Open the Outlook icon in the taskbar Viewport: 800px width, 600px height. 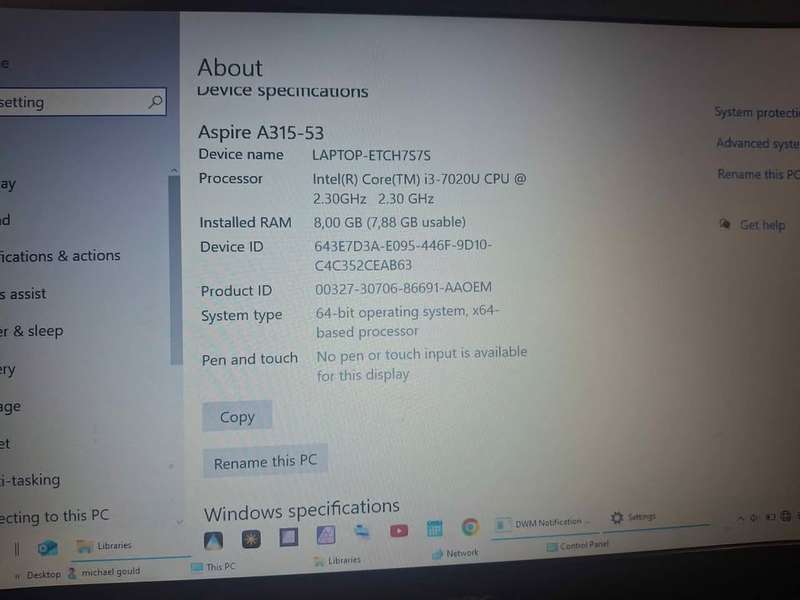[x=47, y=548]
